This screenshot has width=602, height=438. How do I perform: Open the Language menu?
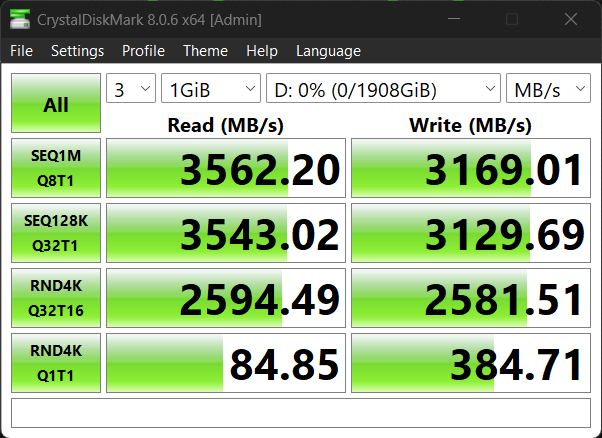pos(328,51)
